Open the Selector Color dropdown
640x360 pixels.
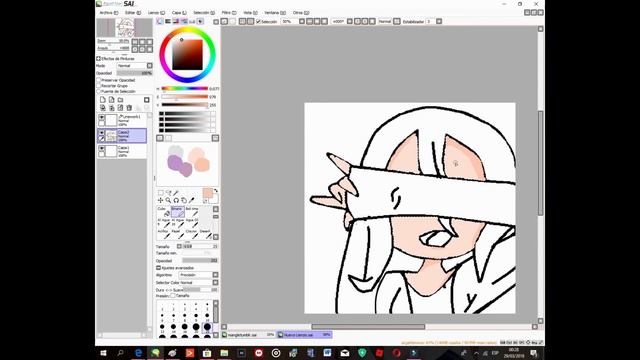216,282
